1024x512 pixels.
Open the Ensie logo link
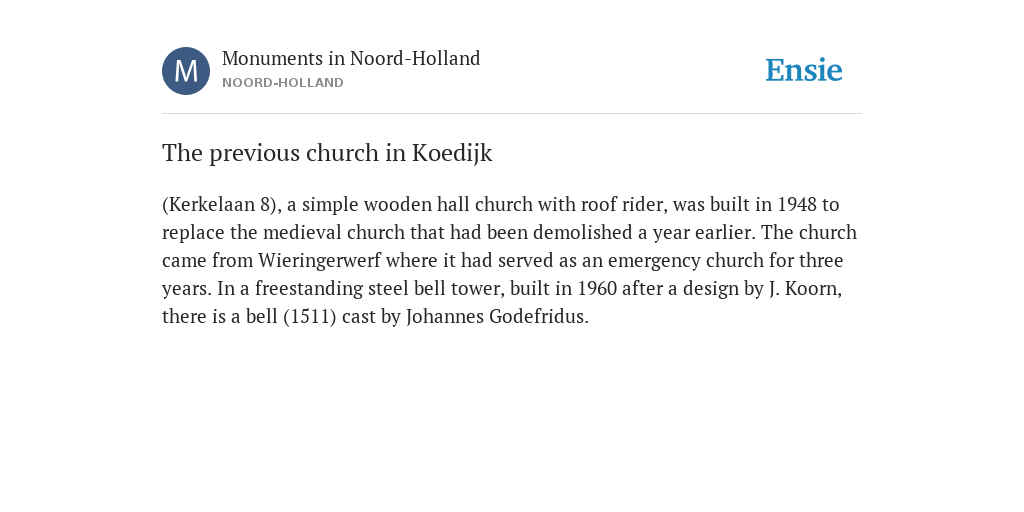pyautogui.click(x=804, y=70)
